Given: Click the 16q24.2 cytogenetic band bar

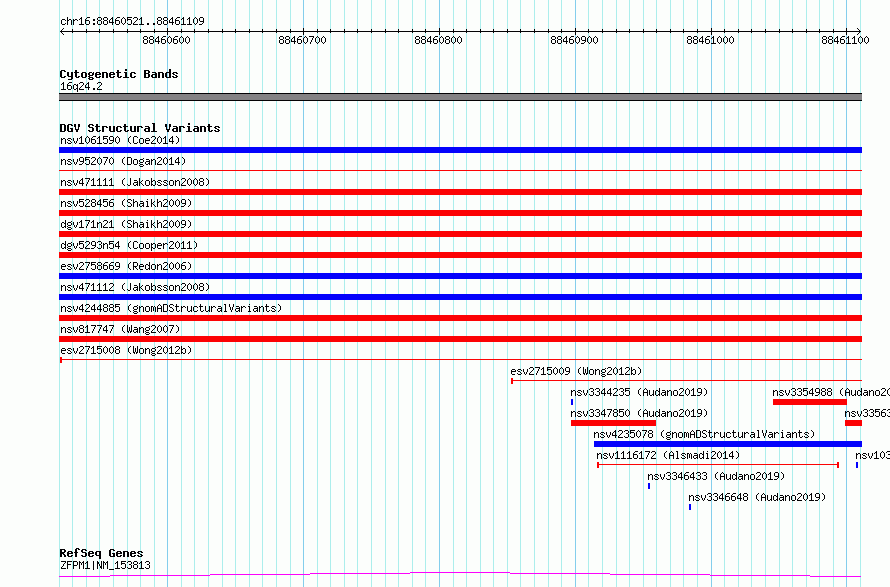Looking at the screenshot, I should [x=460, y=97].
